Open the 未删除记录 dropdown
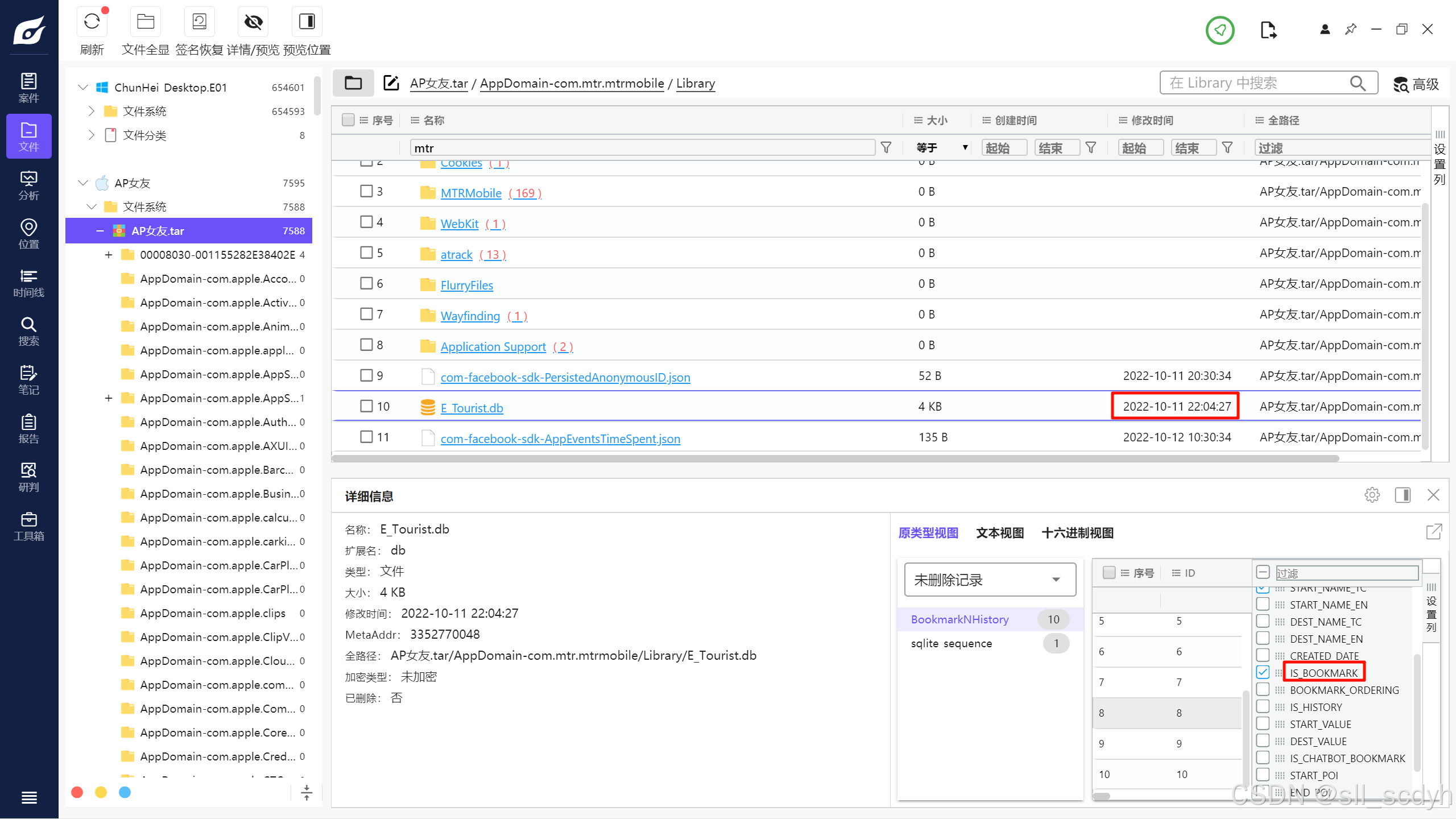 tap(990, 580)
